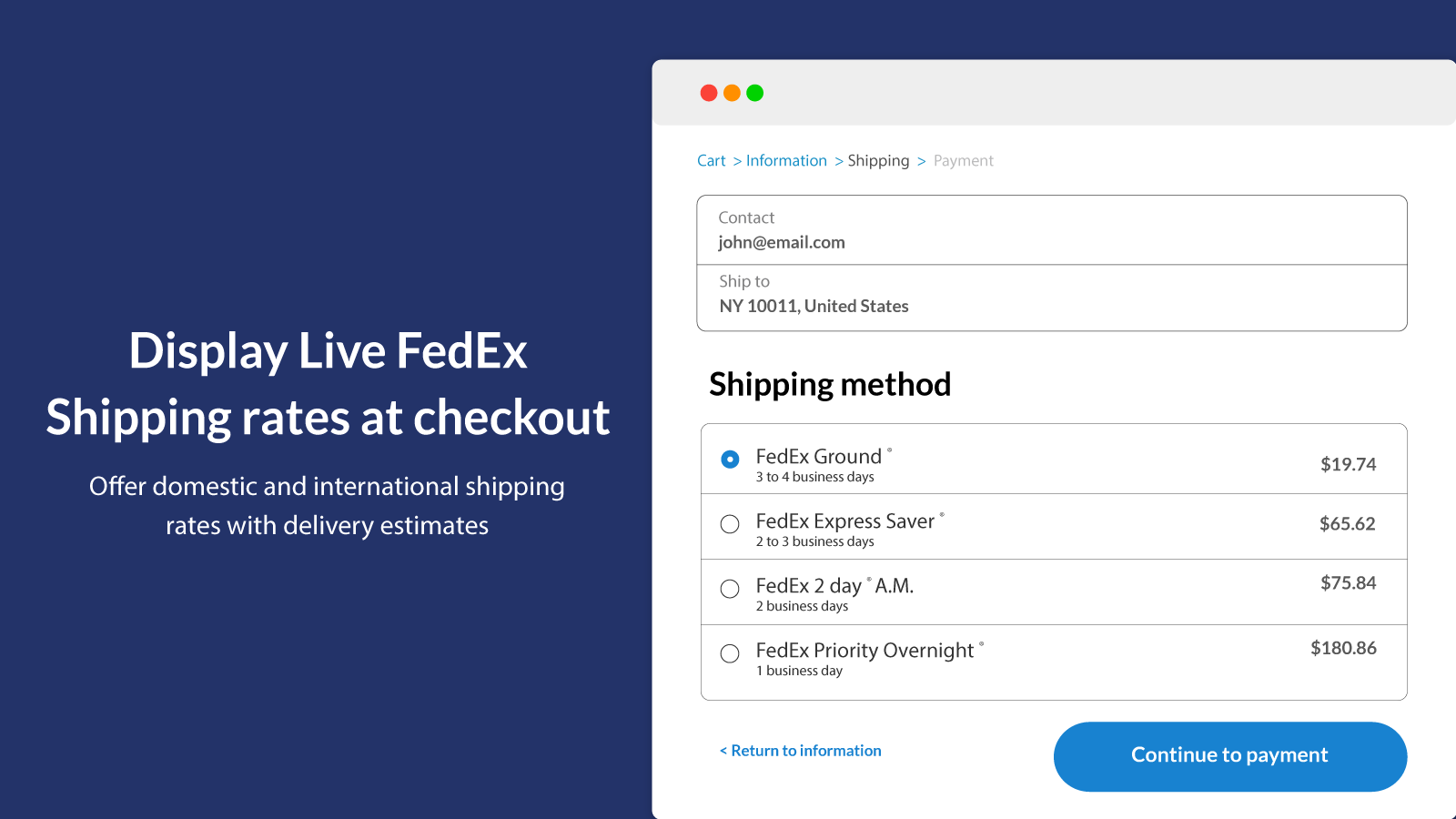
Task: Choose the FedEx Express Saver option
Action: (x=730, y=524)
